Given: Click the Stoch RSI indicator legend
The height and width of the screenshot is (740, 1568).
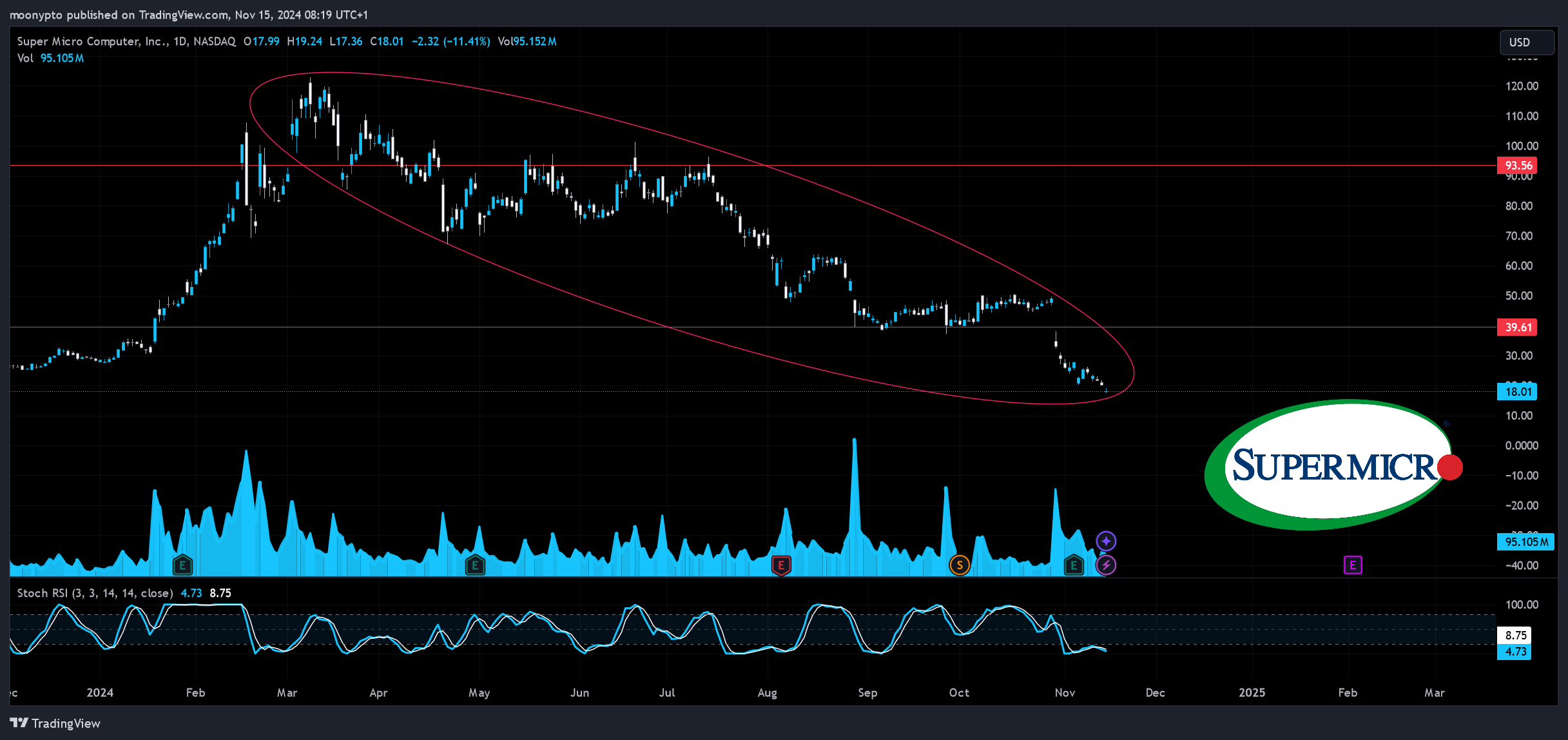Looking at the screenshot, I should pos(124,593).
